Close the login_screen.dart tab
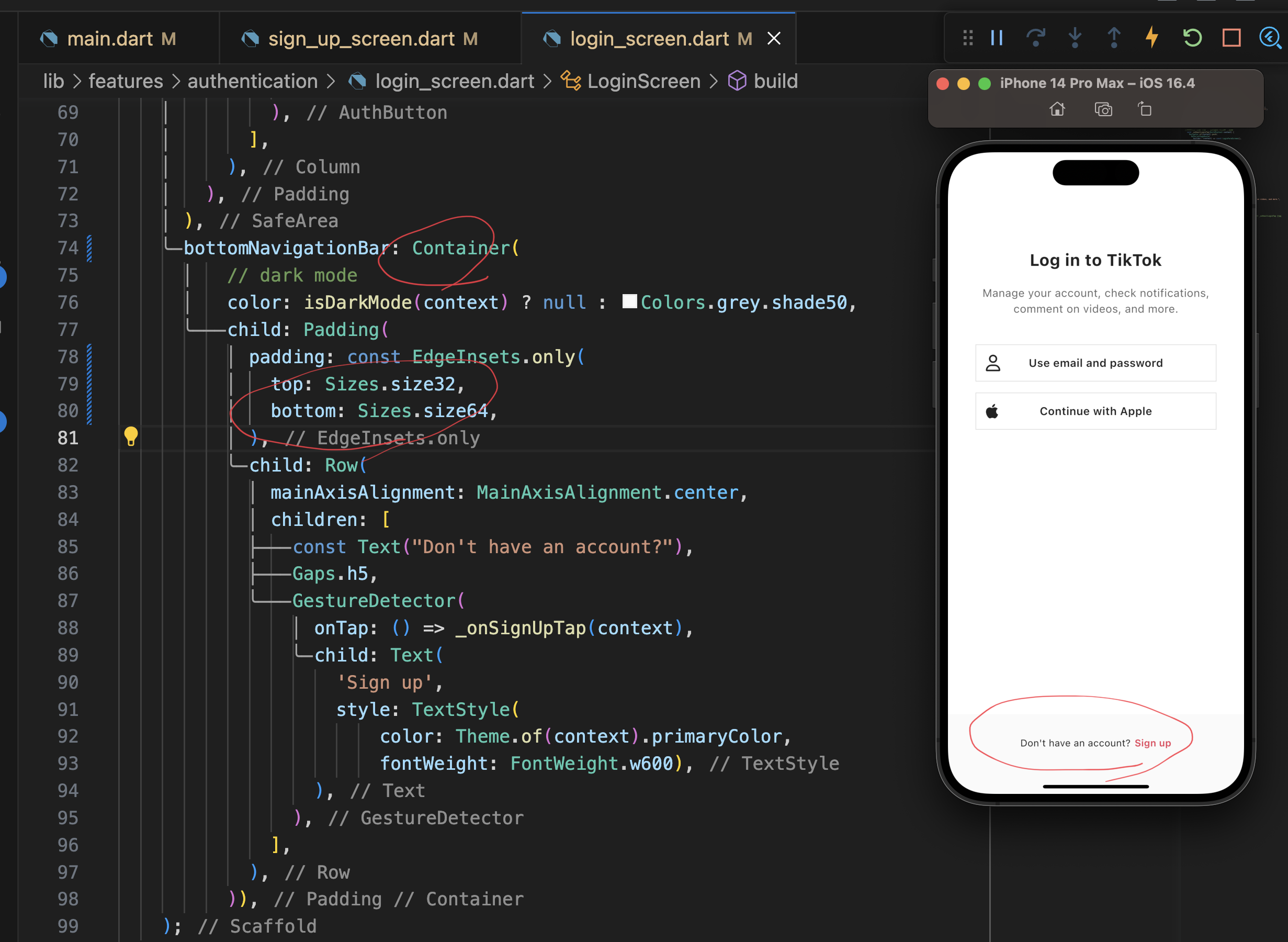 click(773, 39)
